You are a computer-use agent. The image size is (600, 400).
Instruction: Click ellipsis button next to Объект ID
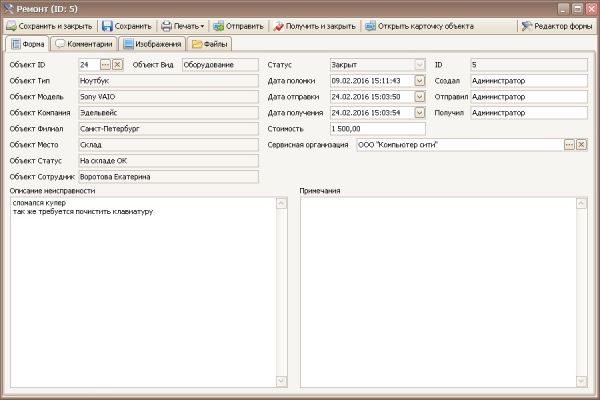(x=106, y=64)
